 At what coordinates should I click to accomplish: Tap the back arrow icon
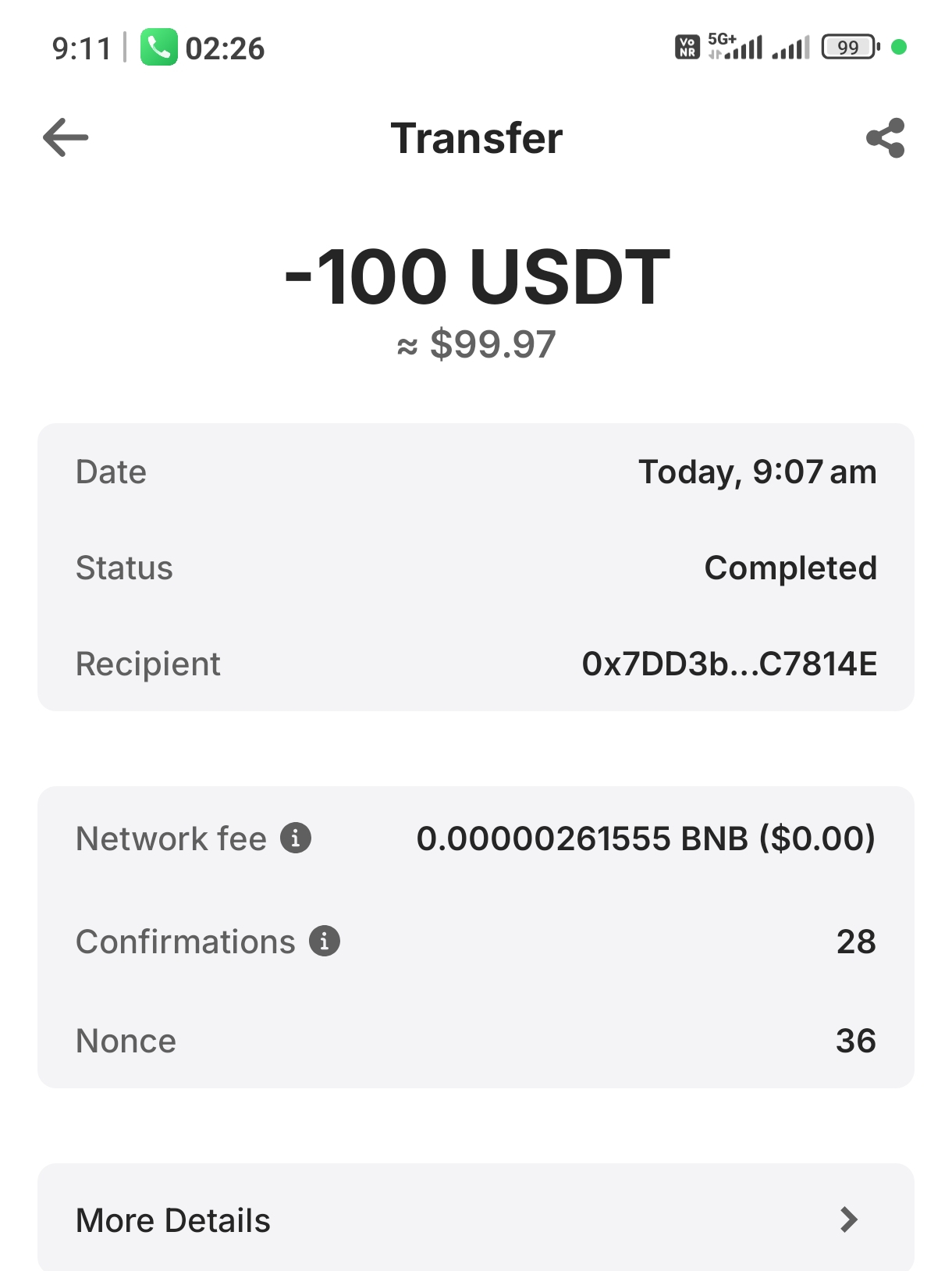[66, 138]
